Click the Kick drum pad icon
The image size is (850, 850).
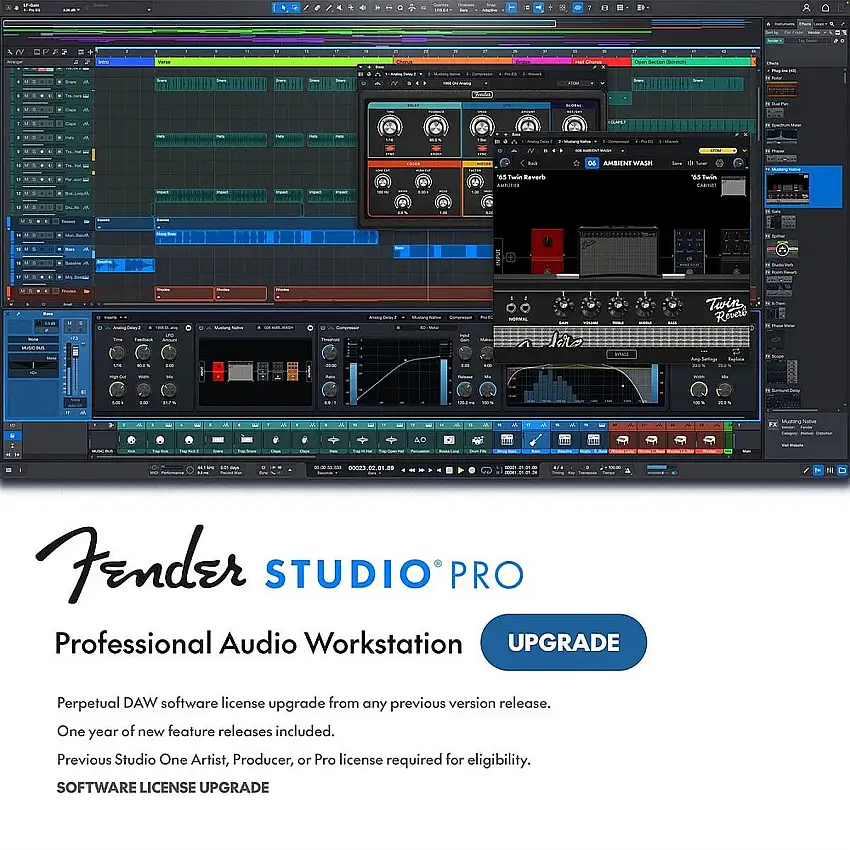131,440
